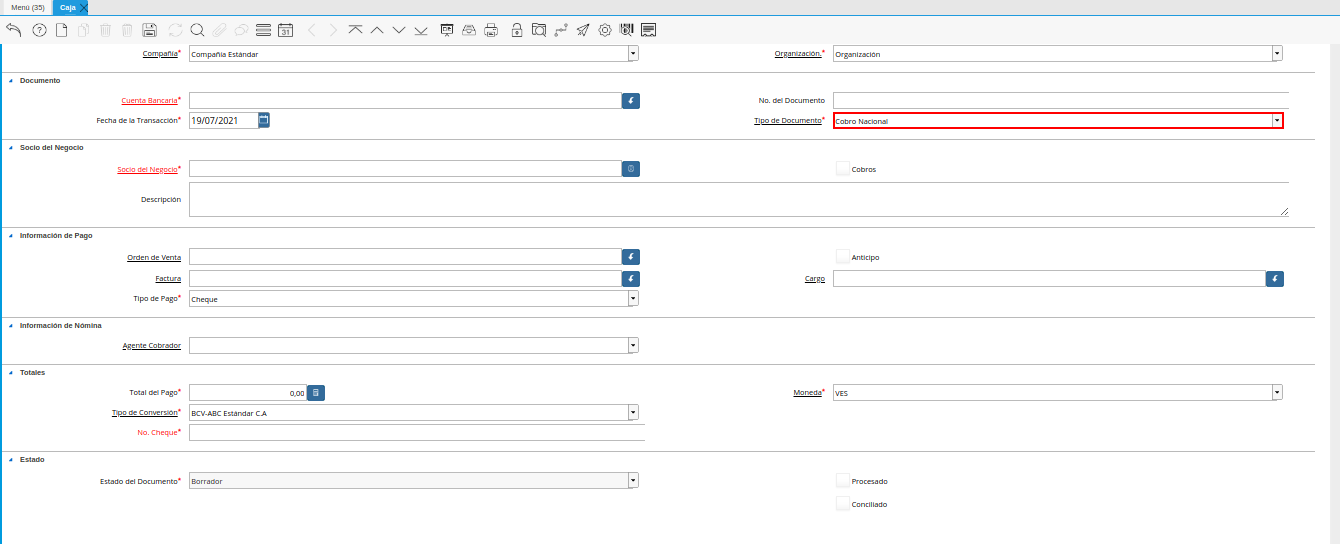1340x544 pixels.
Task: Click the last toolbar chat panel icon
Action: [649, 30]
